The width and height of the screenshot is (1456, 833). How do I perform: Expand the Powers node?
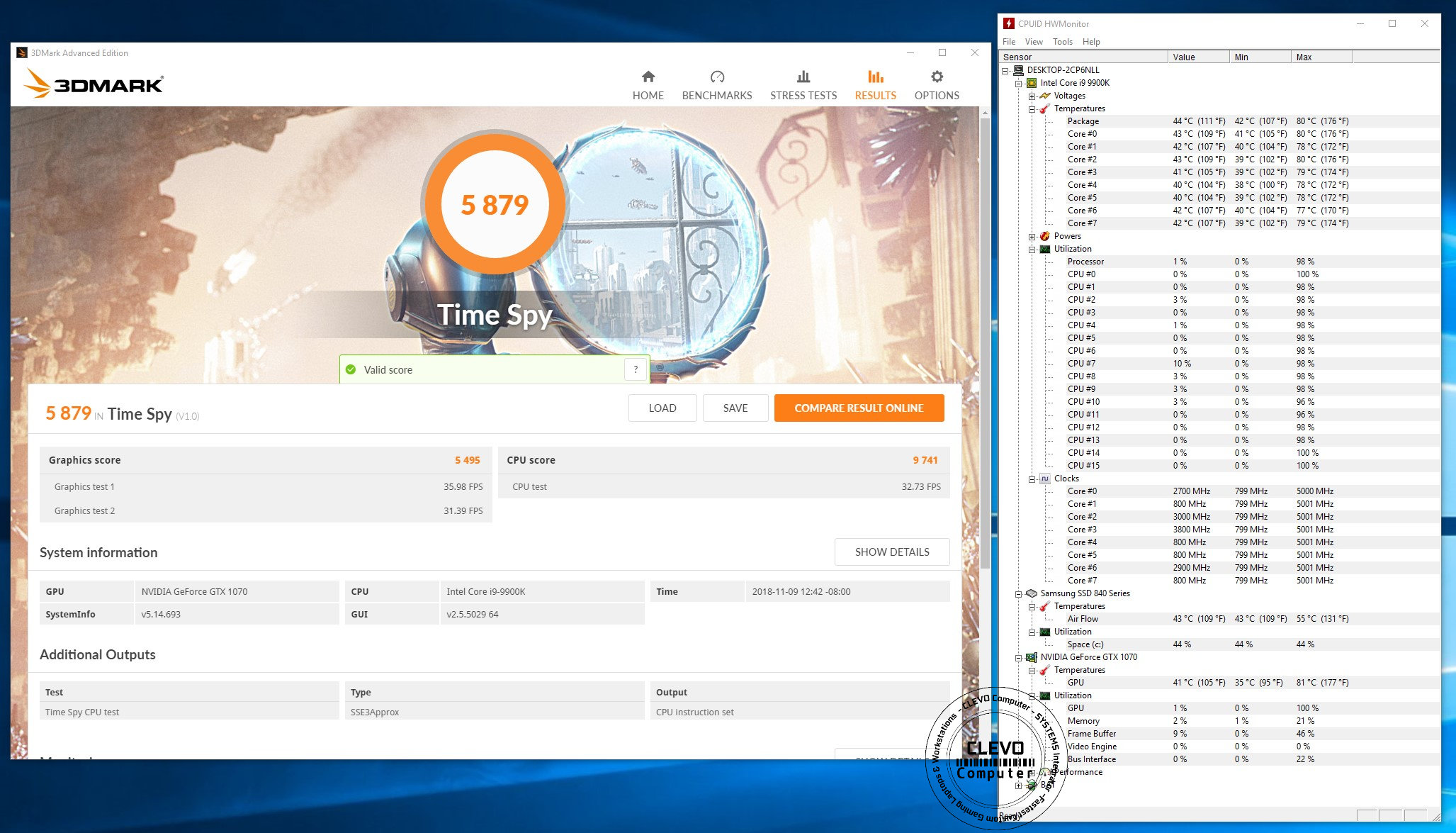pos(1032,236)
